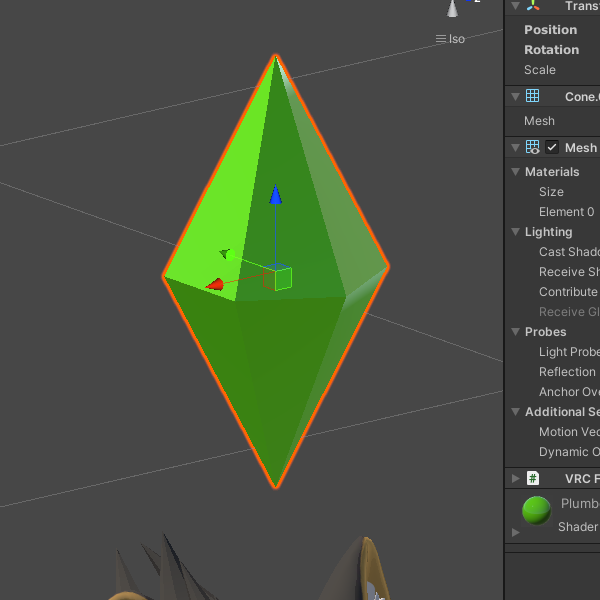Viewport: 600px width, 600px height.
Task: Toggle the Mesh Renderer enabled checkbox
Action: 552,147
